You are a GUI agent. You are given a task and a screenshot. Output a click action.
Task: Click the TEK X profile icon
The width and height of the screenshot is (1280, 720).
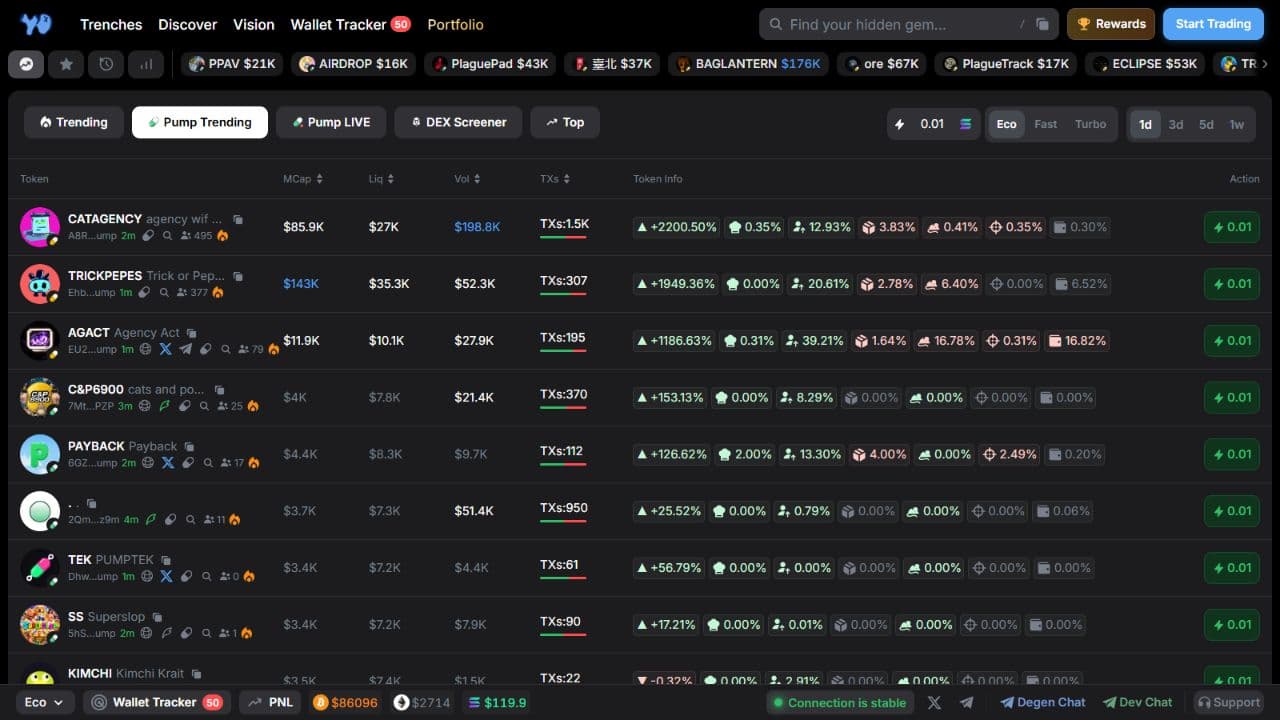[x=166, y=577]
